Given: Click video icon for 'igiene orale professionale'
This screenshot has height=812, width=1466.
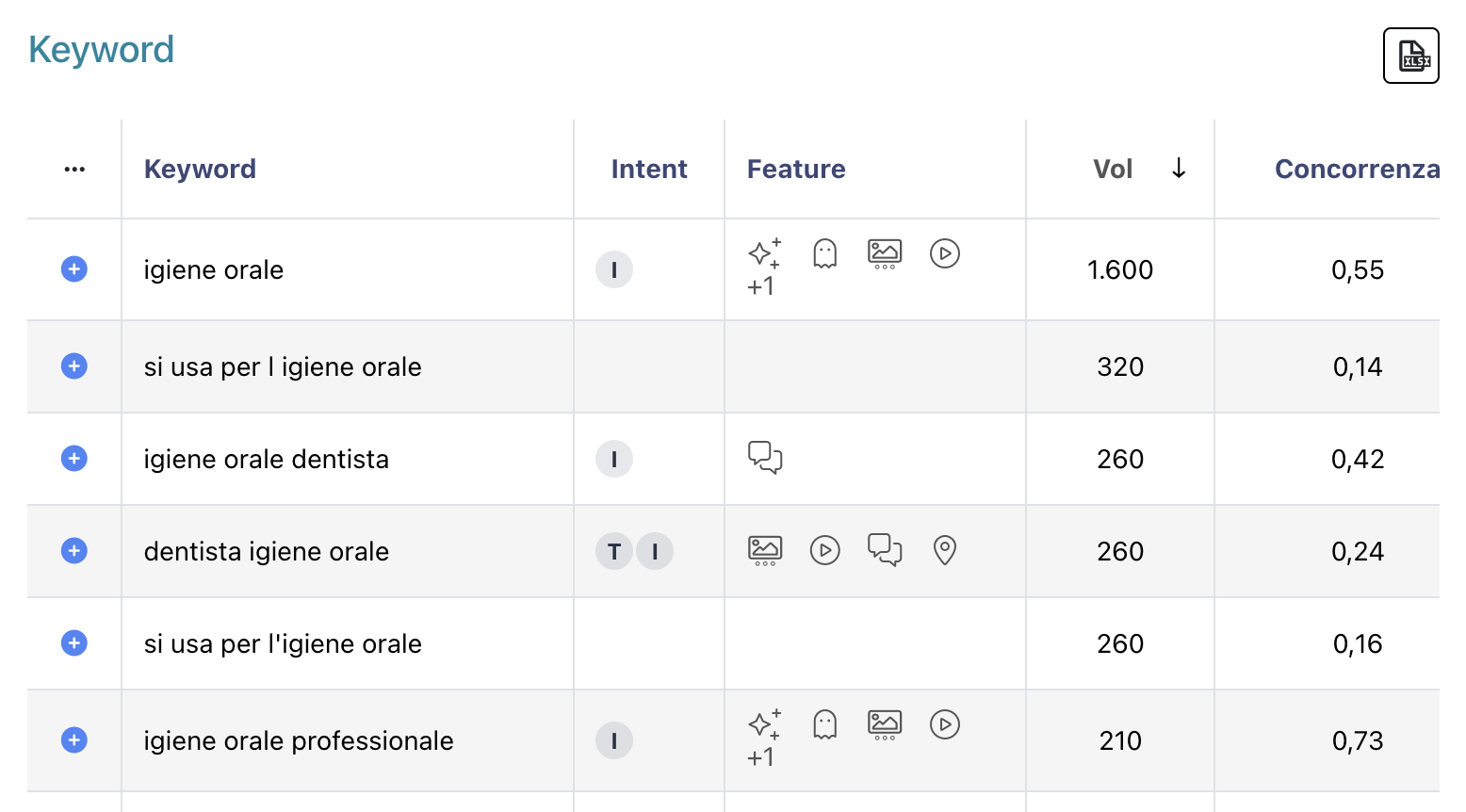Looking at the screenshot, I should tap(945, 724).
